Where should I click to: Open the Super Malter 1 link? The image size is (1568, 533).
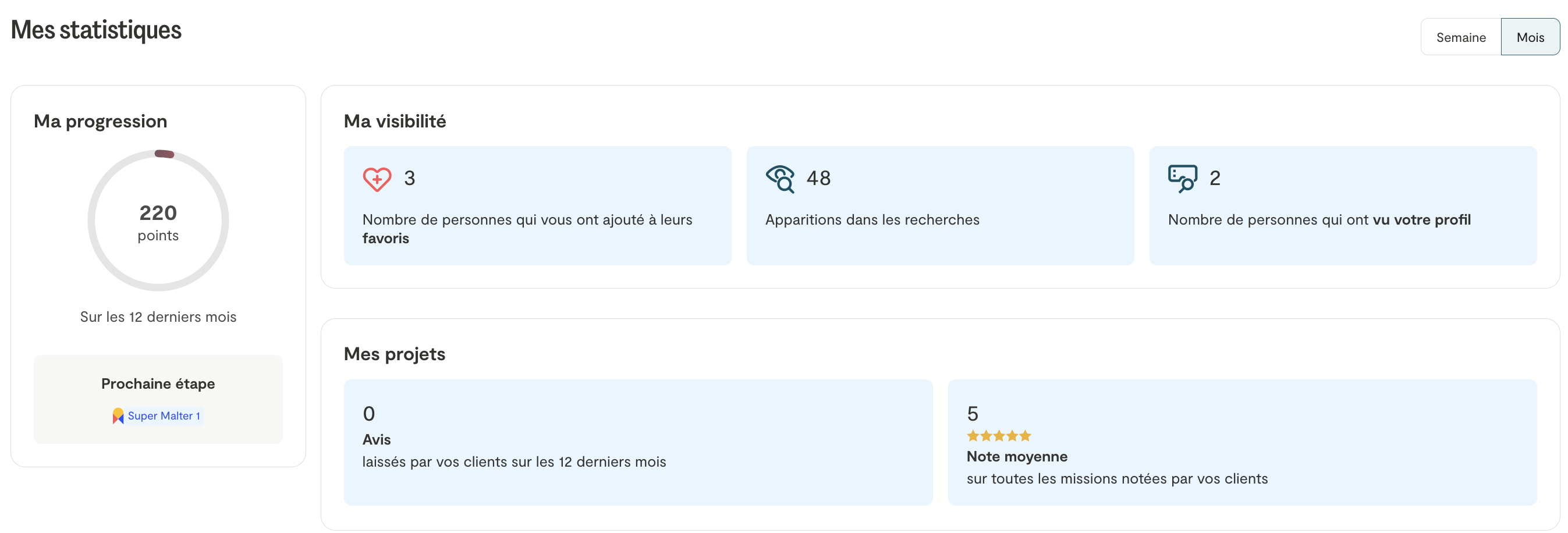pos(163,415)
